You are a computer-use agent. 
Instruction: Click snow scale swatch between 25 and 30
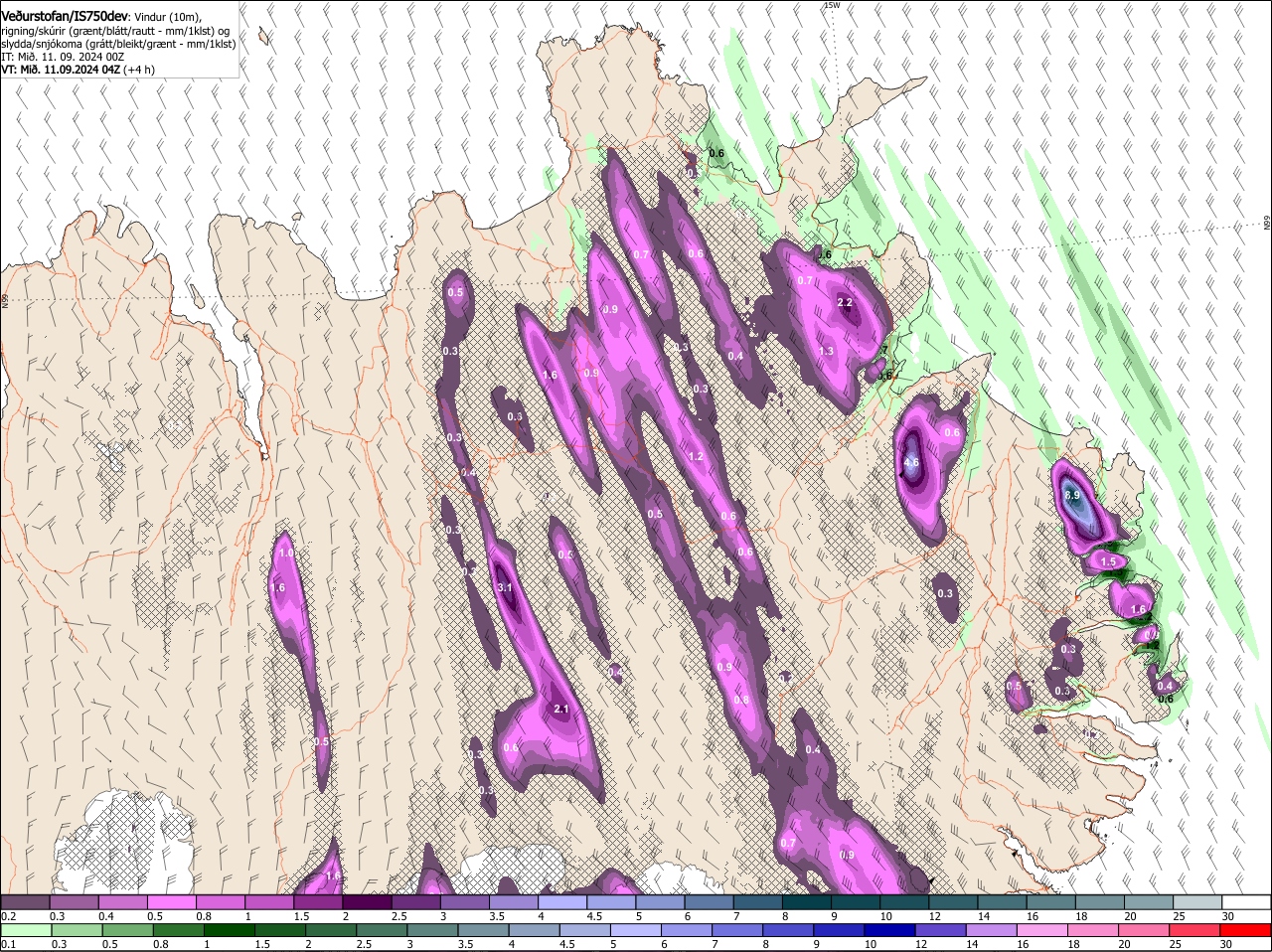pos(1197,901)
